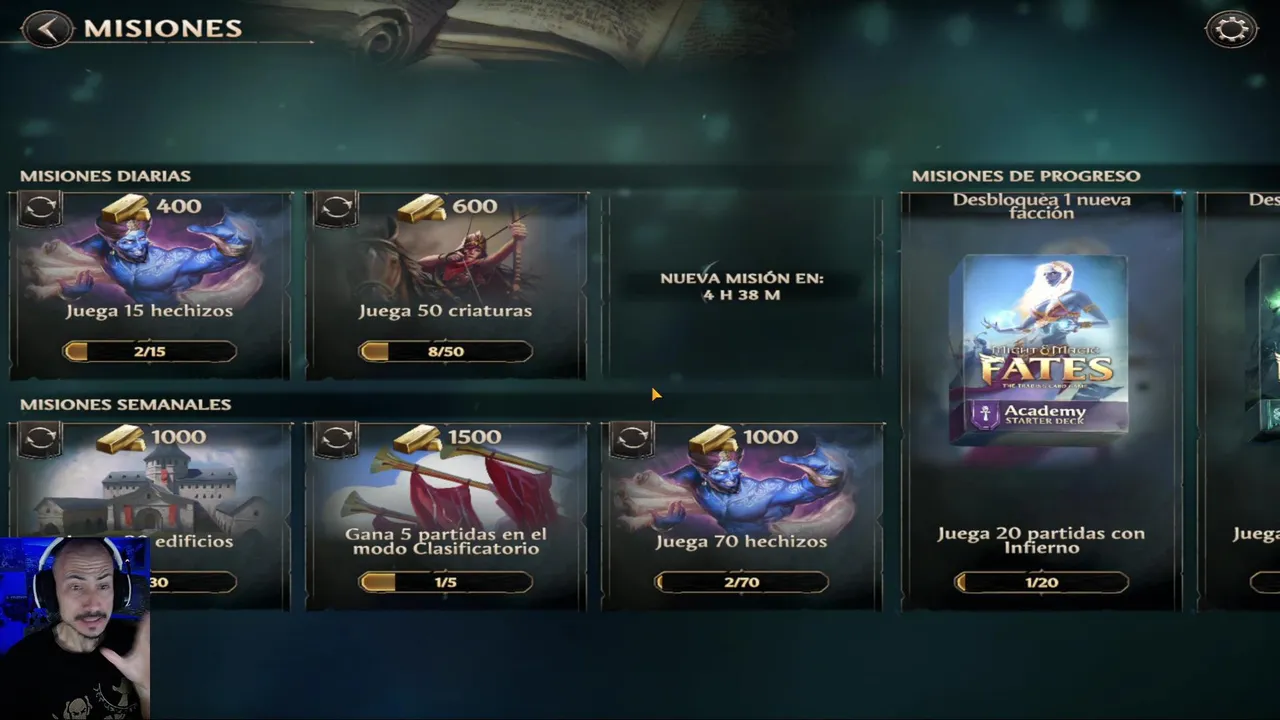
Task: Open the settings gear icon
Action: click(1231, 29)
